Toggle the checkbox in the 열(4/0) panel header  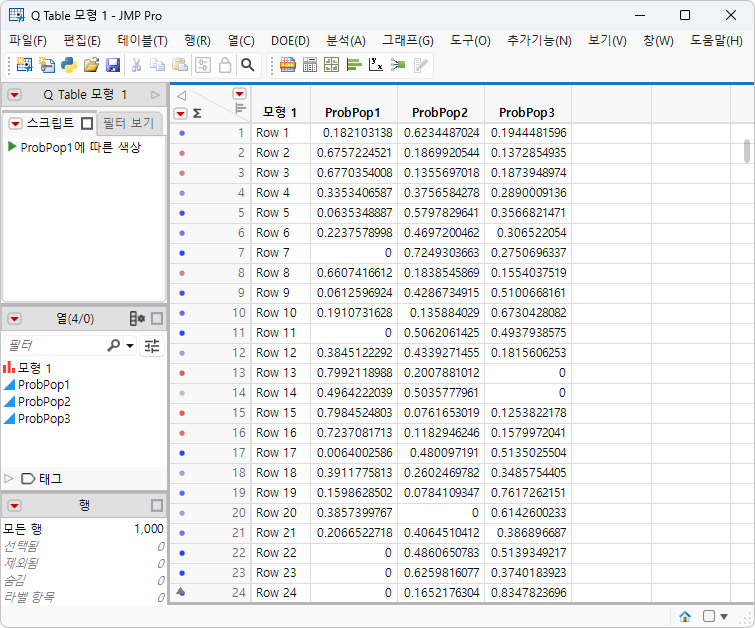coord(157,318)
